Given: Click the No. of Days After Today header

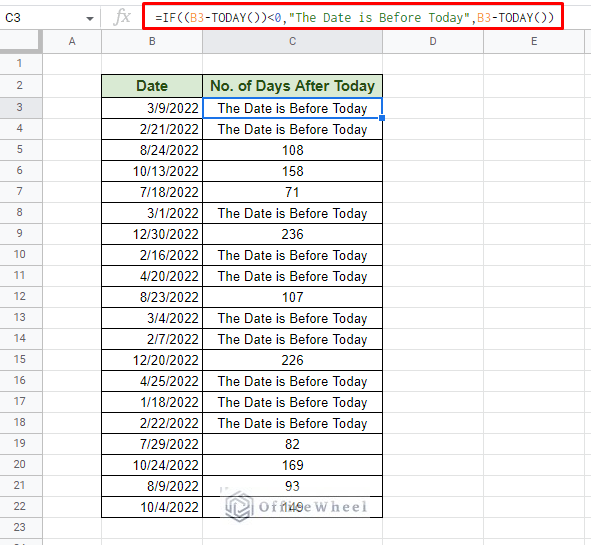Looking at the screenshot, I should (292, 86).
